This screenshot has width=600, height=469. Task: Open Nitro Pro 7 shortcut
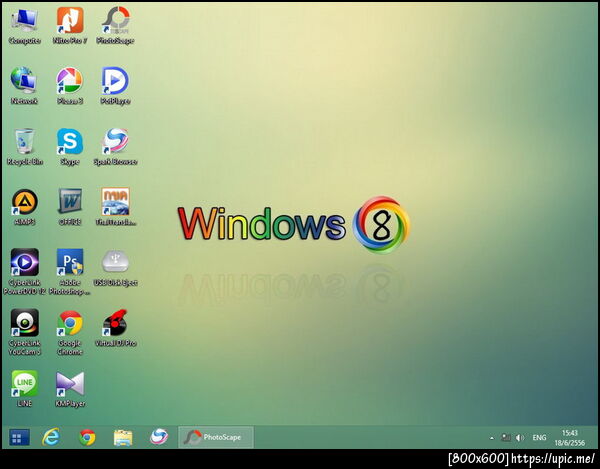(x=70, y=25)
